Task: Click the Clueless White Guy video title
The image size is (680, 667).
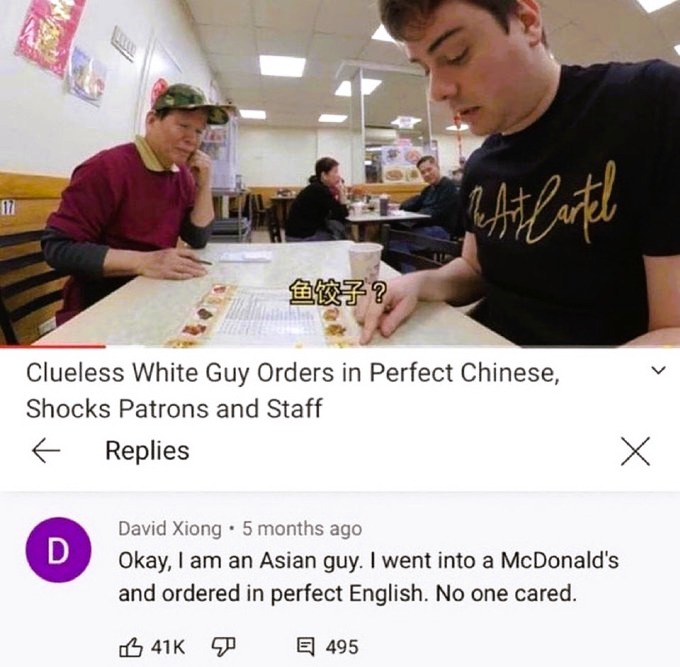Action: pos(293,390)
